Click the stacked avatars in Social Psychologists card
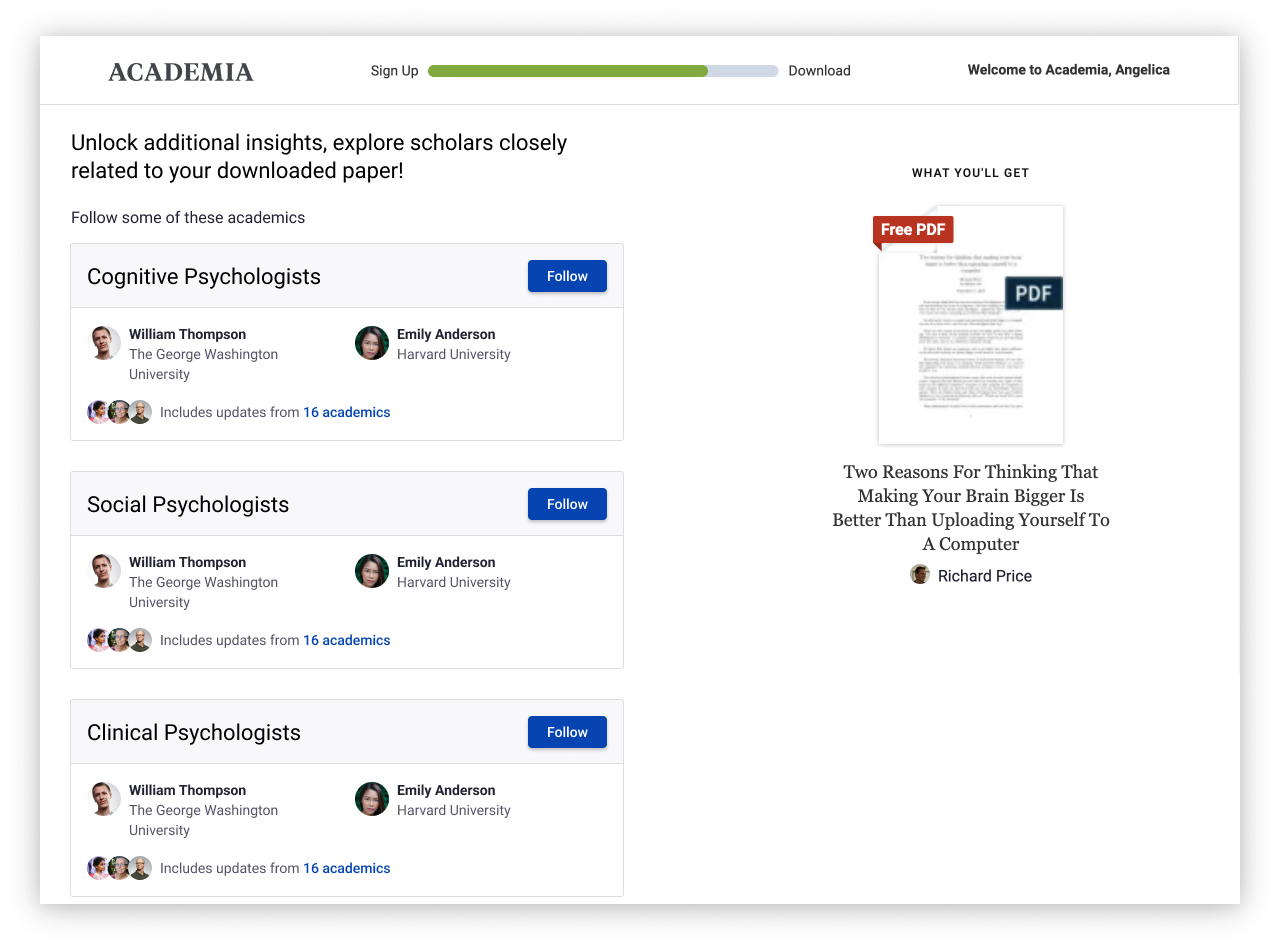 coord(119,640)
